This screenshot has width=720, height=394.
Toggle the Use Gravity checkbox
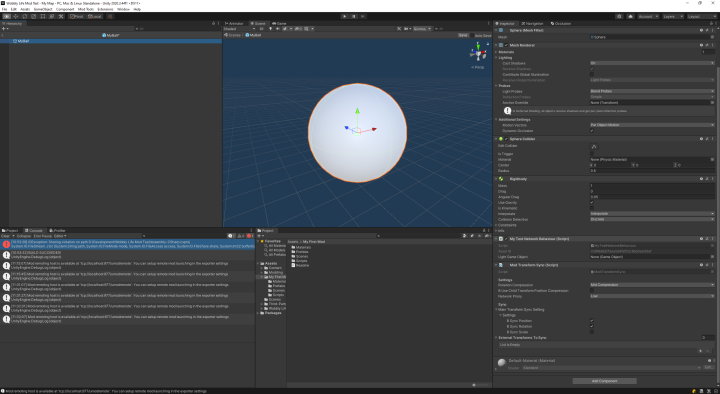[592, 203]
